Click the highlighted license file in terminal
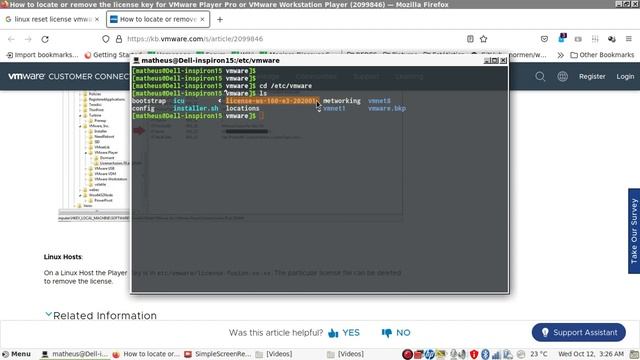 click(272, 101)
